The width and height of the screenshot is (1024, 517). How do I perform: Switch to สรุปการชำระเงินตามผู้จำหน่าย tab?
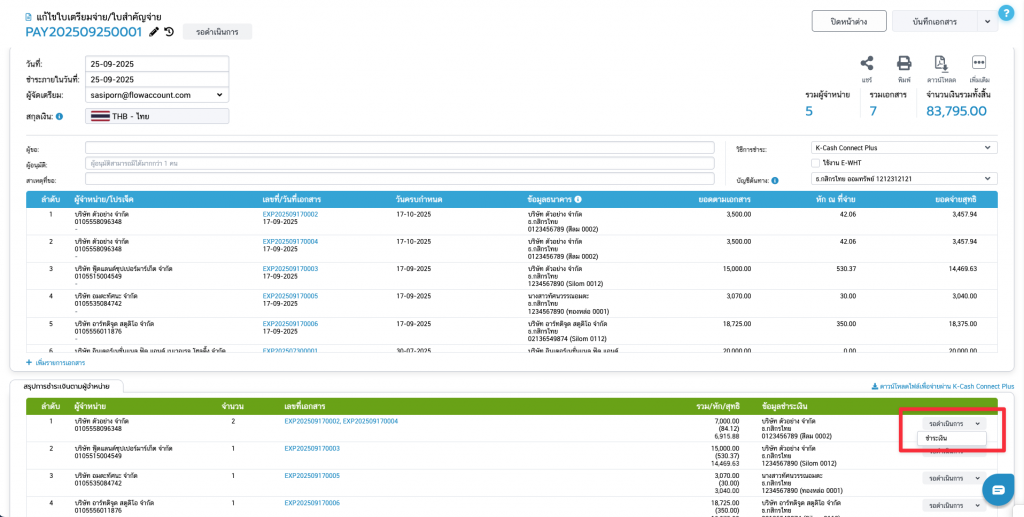[x=66, y=385]
